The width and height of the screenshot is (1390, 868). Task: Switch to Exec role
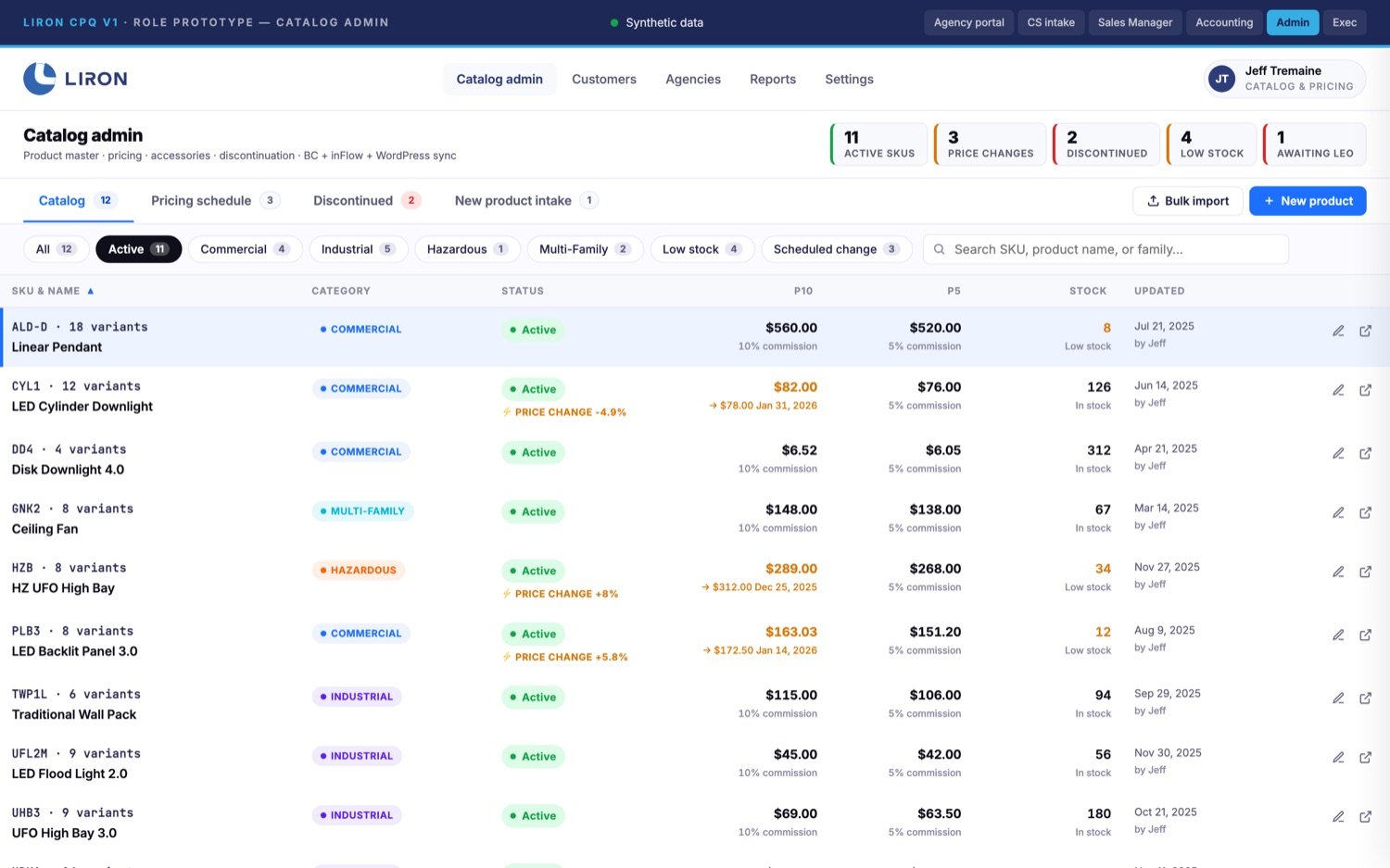point(1345,22)
